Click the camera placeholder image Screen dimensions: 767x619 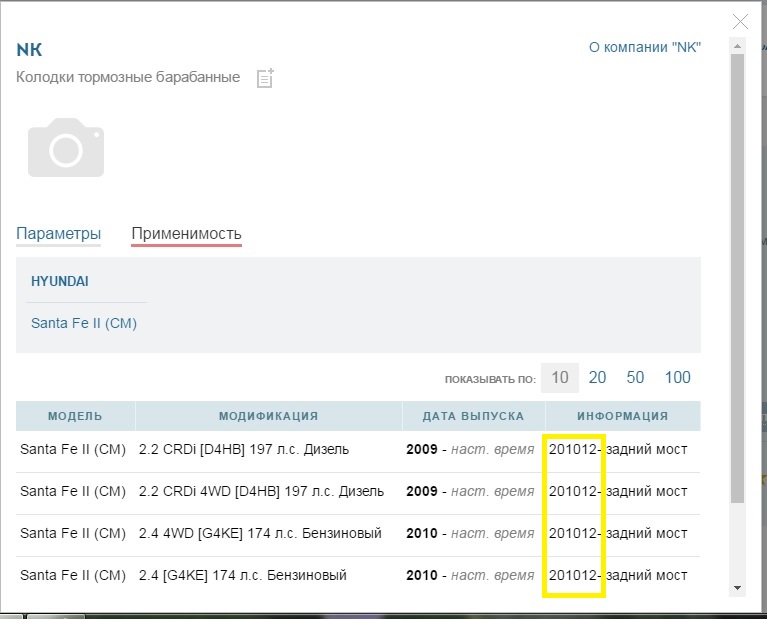(x=66, y=148)
